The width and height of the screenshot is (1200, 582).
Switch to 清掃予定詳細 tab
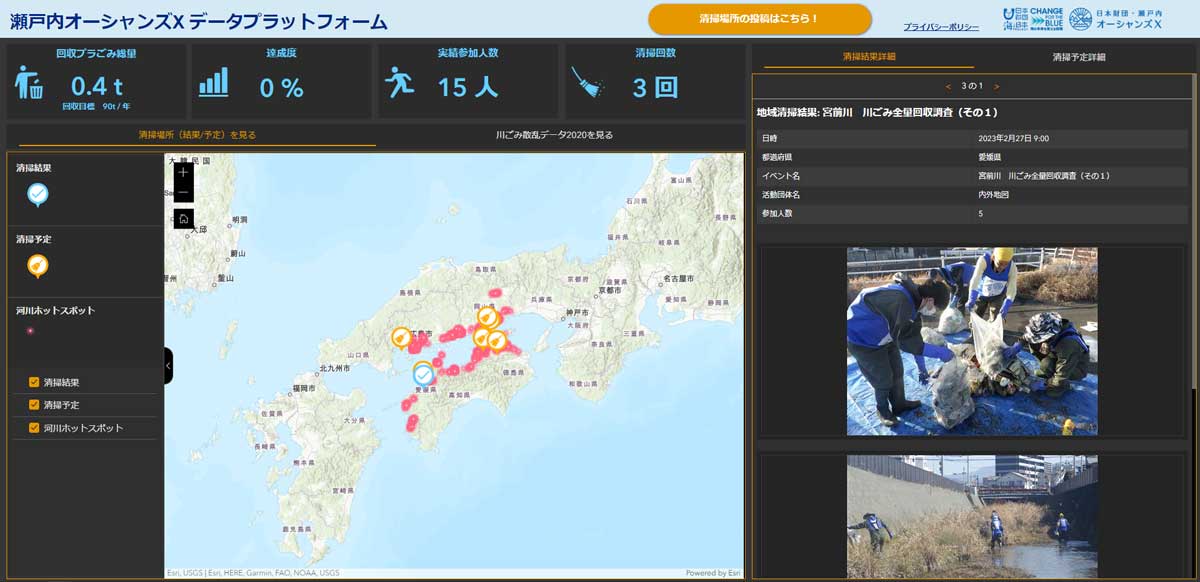tap(1078, 57)
